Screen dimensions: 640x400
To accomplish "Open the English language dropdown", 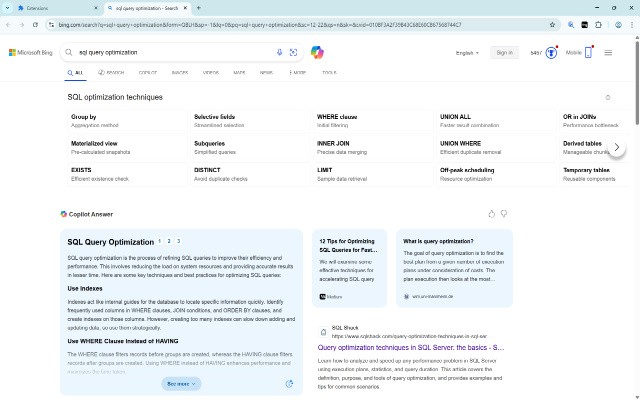I will 467,53.
